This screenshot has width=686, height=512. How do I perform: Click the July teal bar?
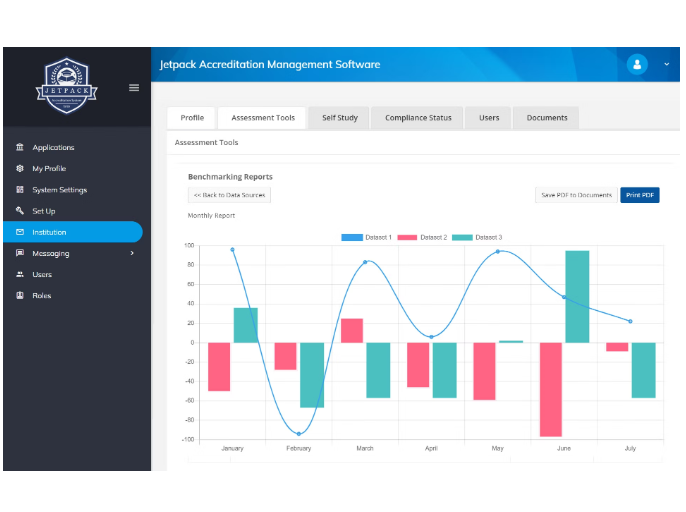coord(644,370)
